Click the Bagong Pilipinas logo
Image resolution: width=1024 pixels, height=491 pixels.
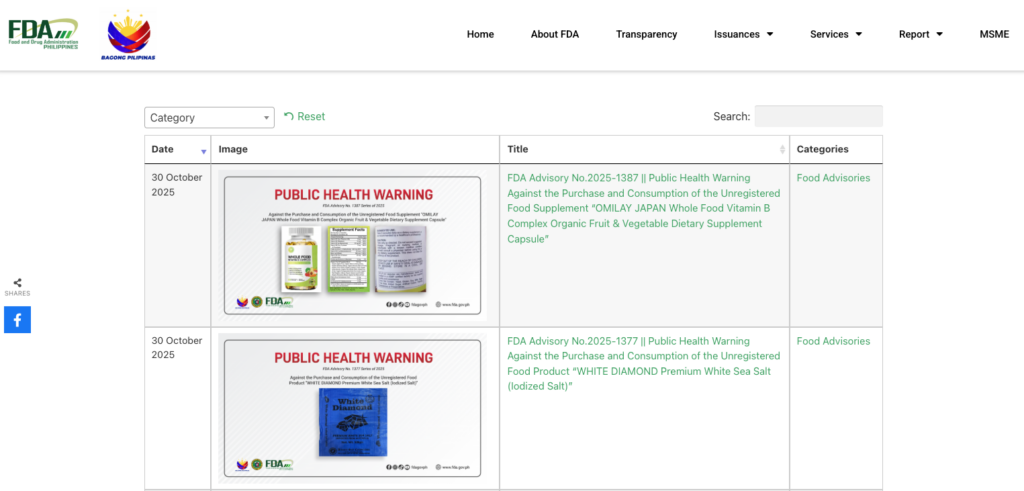(x=129, y=35)
